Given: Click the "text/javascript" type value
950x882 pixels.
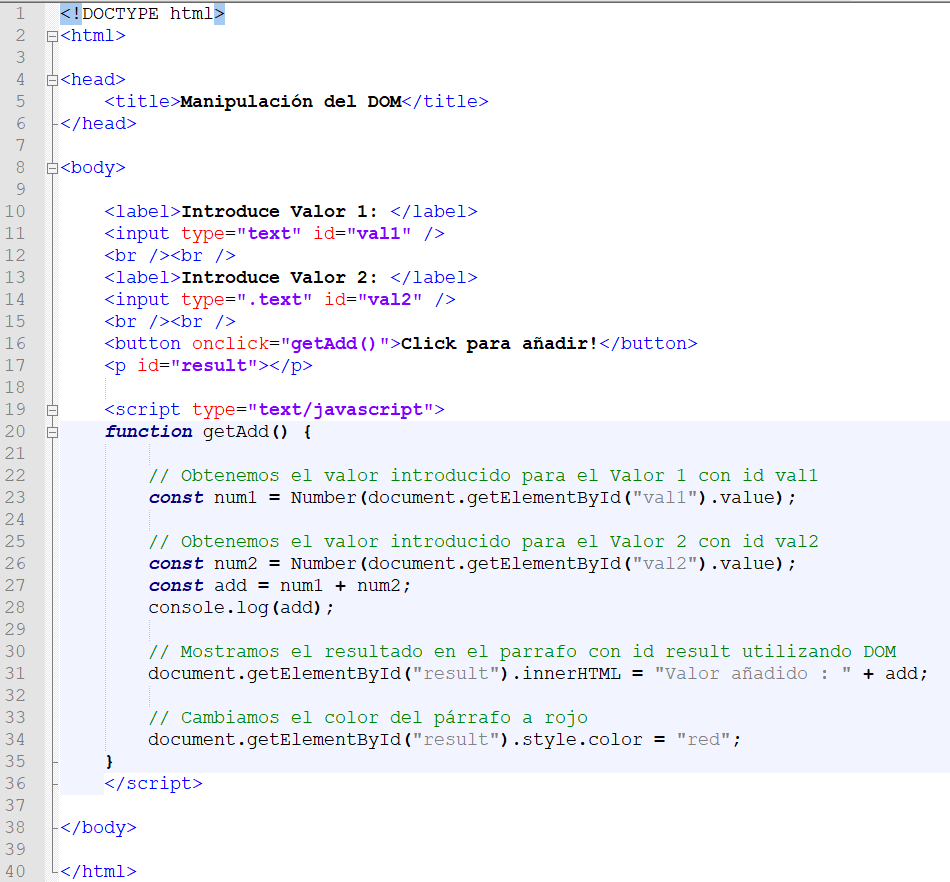Looking at the screenshot, I should pos(340,410).
